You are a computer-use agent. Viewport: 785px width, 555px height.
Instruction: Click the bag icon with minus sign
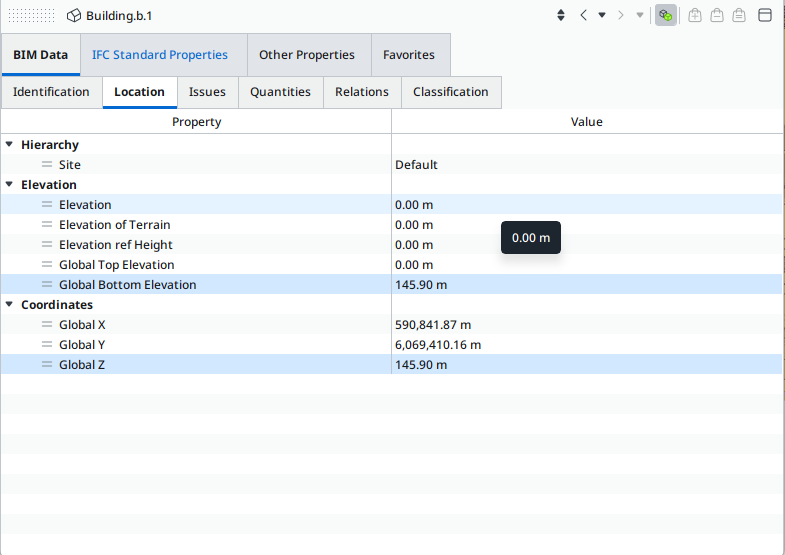[x=717, y=16]
